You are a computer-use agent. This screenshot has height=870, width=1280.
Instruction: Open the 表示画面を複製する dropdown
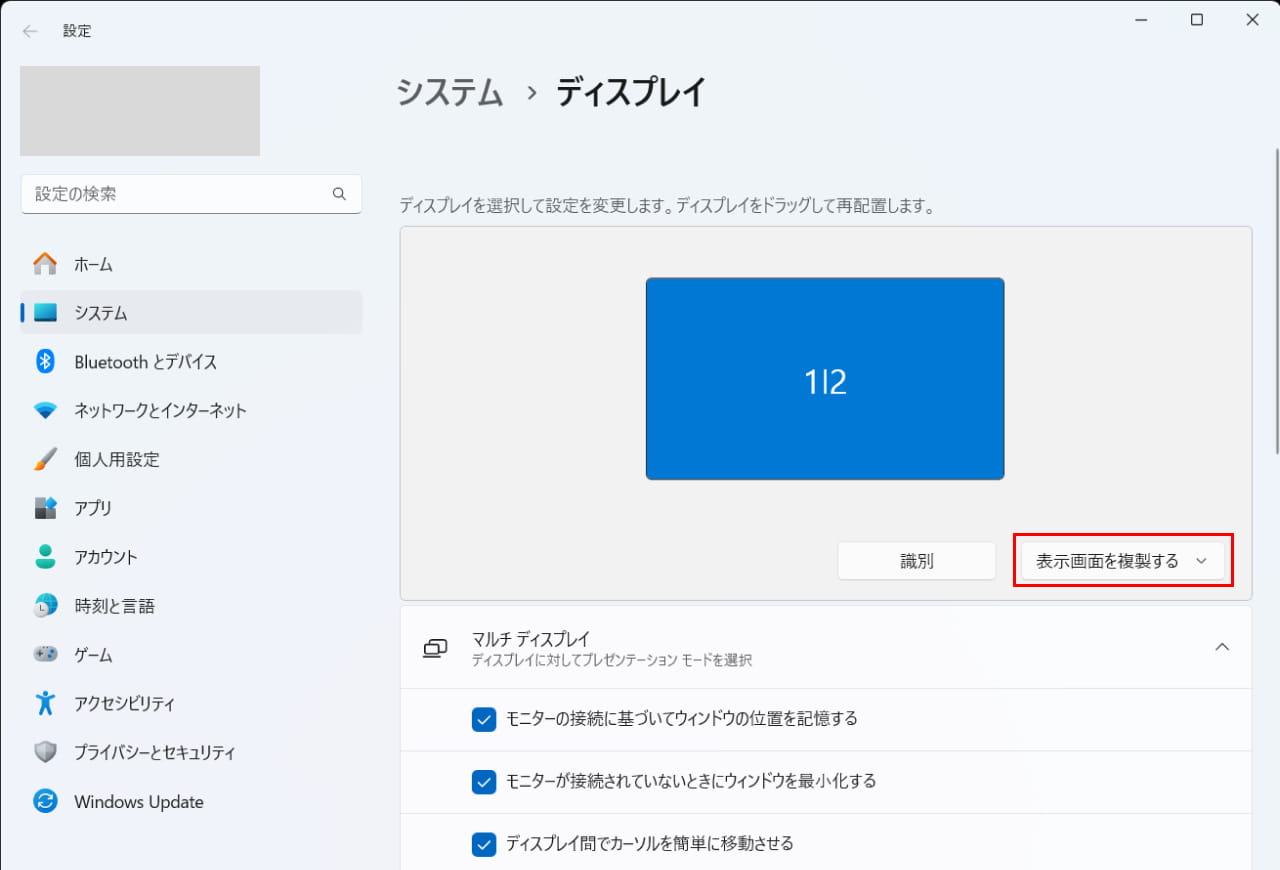pos(1122,561)
